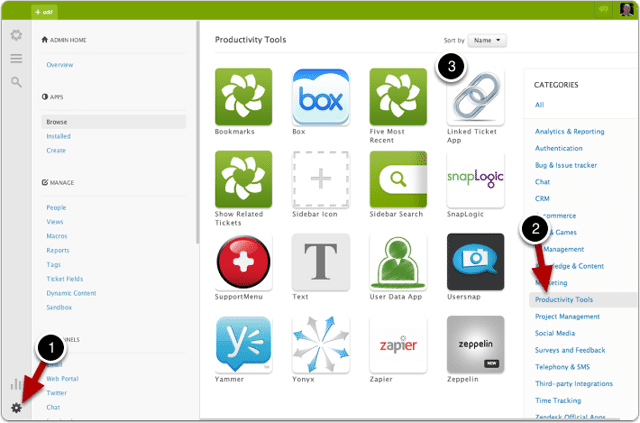640x423 pixels.
Task: Filter by Time Tracking category
Action: coord(558,401)
